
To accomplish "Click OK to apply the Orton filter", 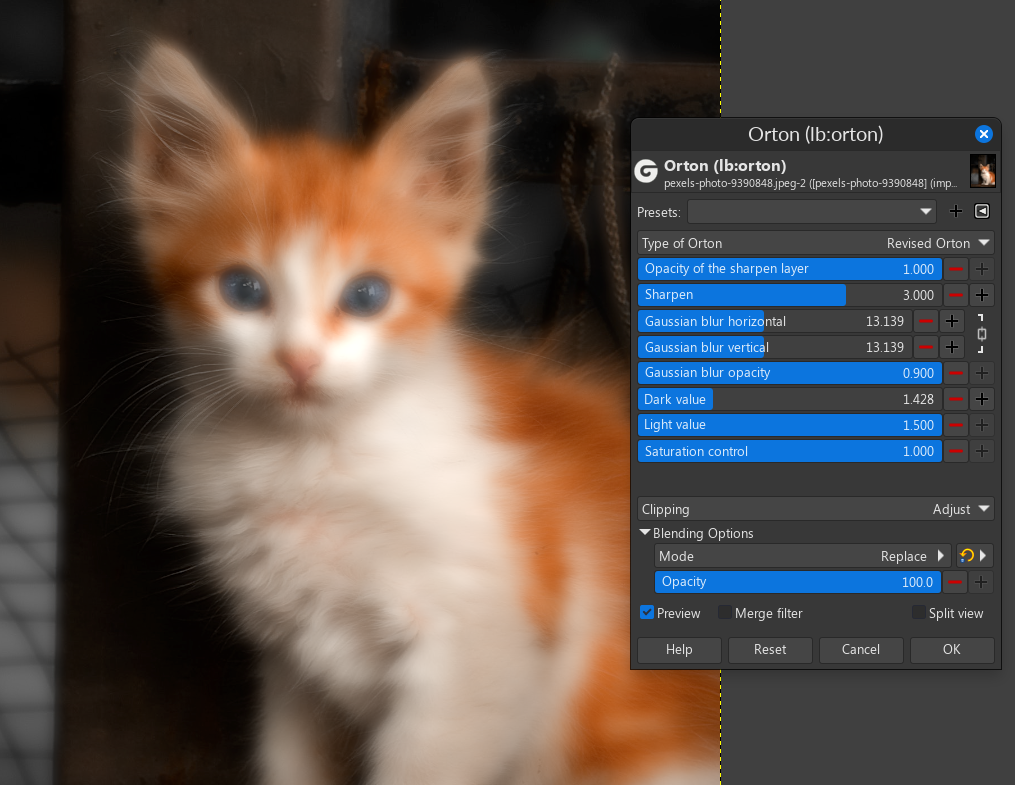I will pos(952,650).
